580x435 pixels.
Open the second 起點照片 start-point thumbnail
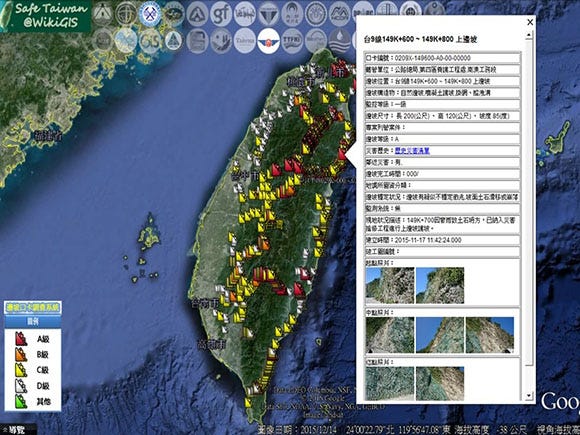pyautogui.click(x=440, y=286)
